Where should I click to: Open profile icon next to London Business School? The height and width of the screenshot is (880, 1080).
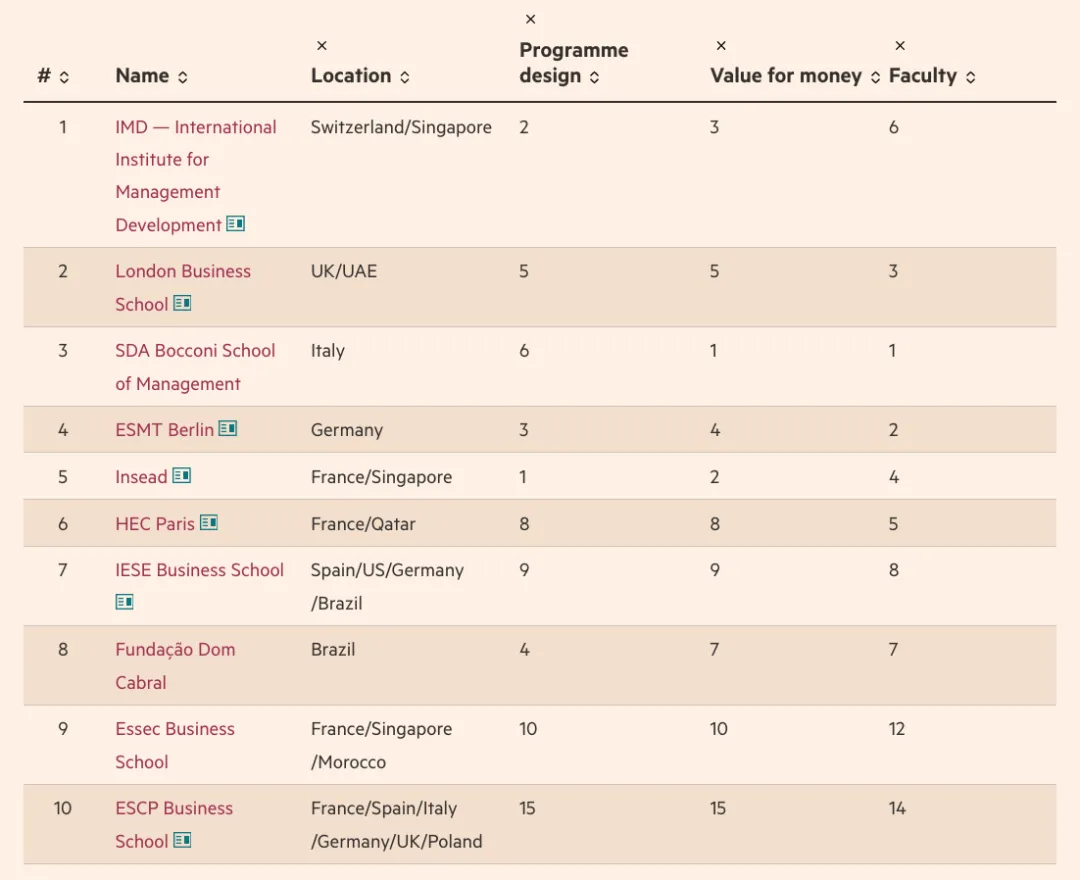[182, 303]
